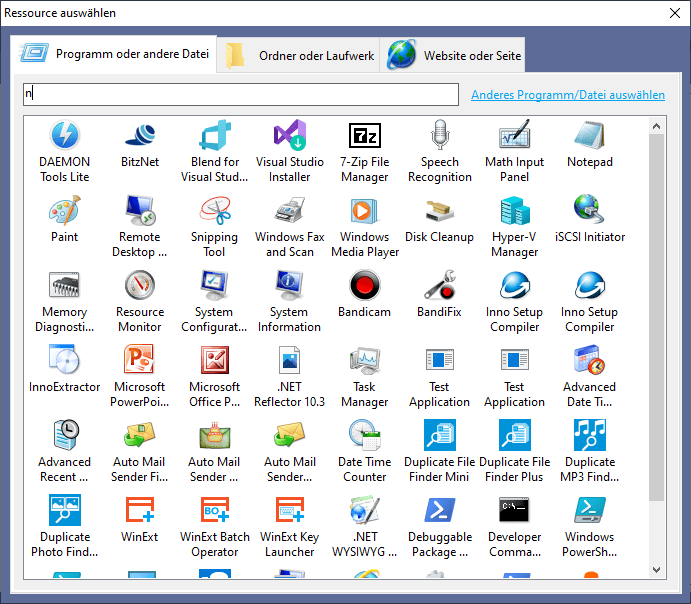Pick Blend for Visual Studio icon
The height and width of the screenshot is (604, 691).
click(215, 135)
